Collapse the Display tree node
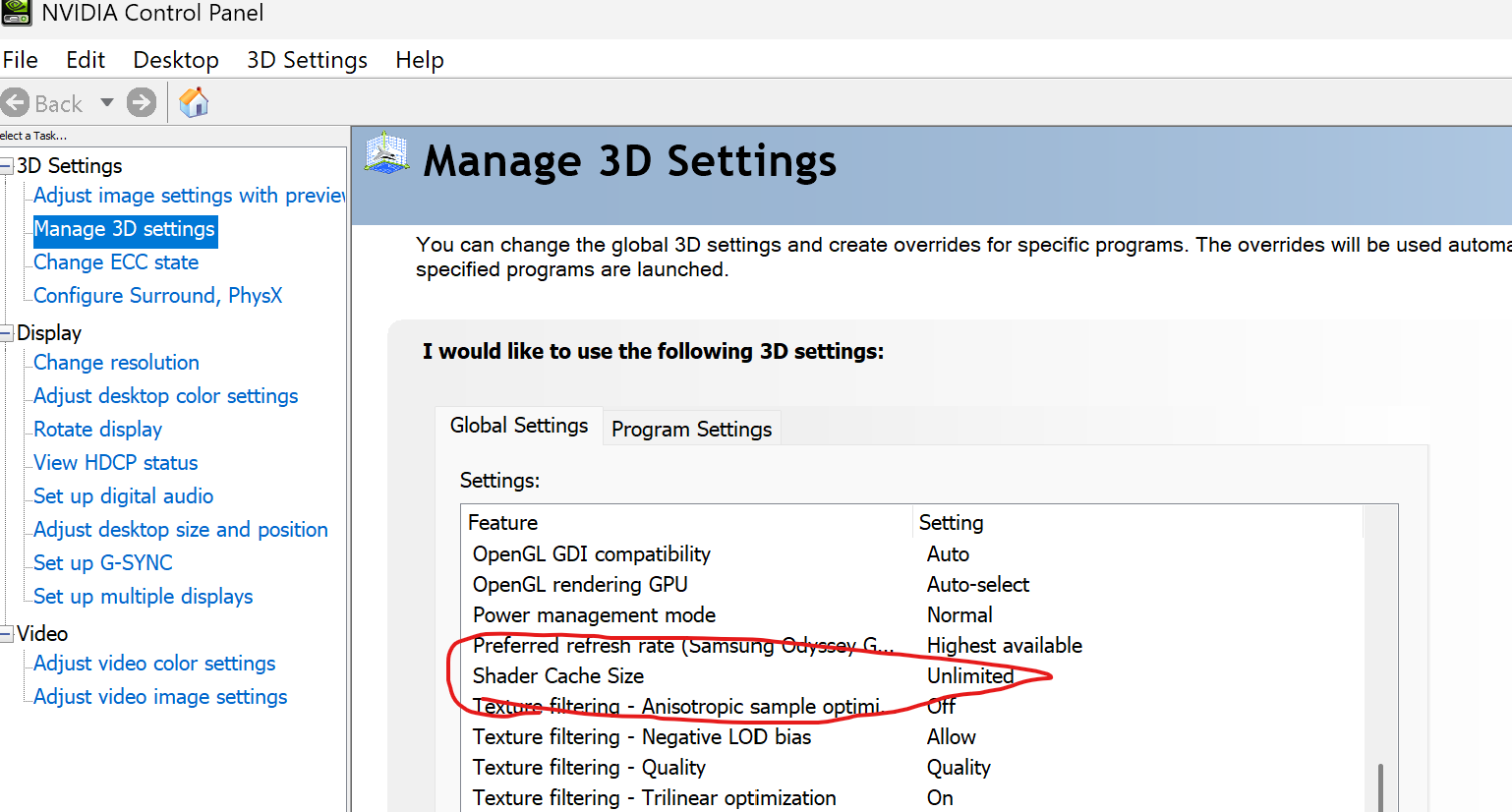 pyautogui.click(x=6, y=333)
